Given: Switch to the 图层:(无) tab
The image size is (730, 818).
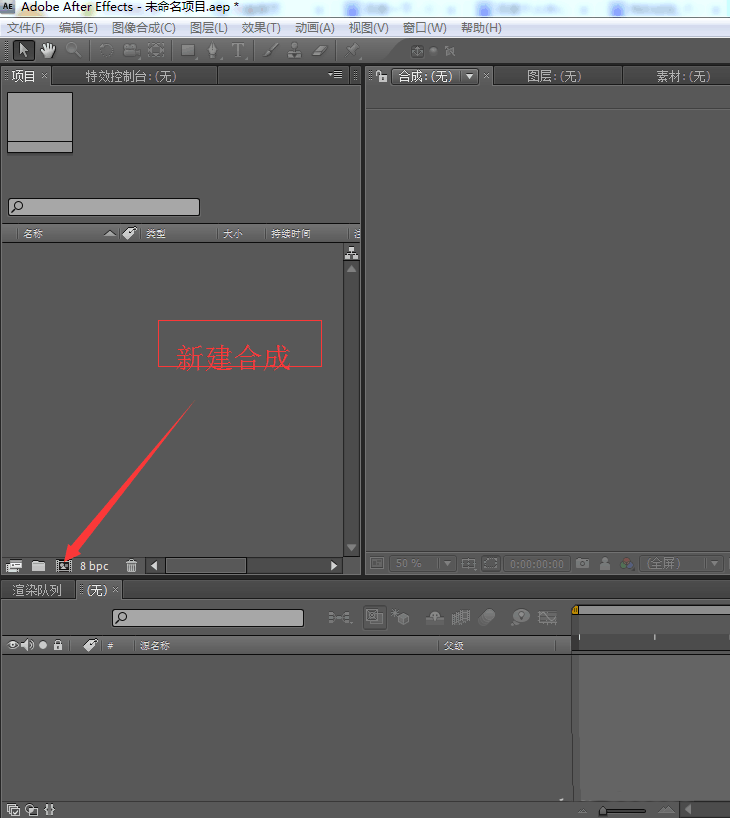Looking at the screenshot, I should click(x=554, y=76).
